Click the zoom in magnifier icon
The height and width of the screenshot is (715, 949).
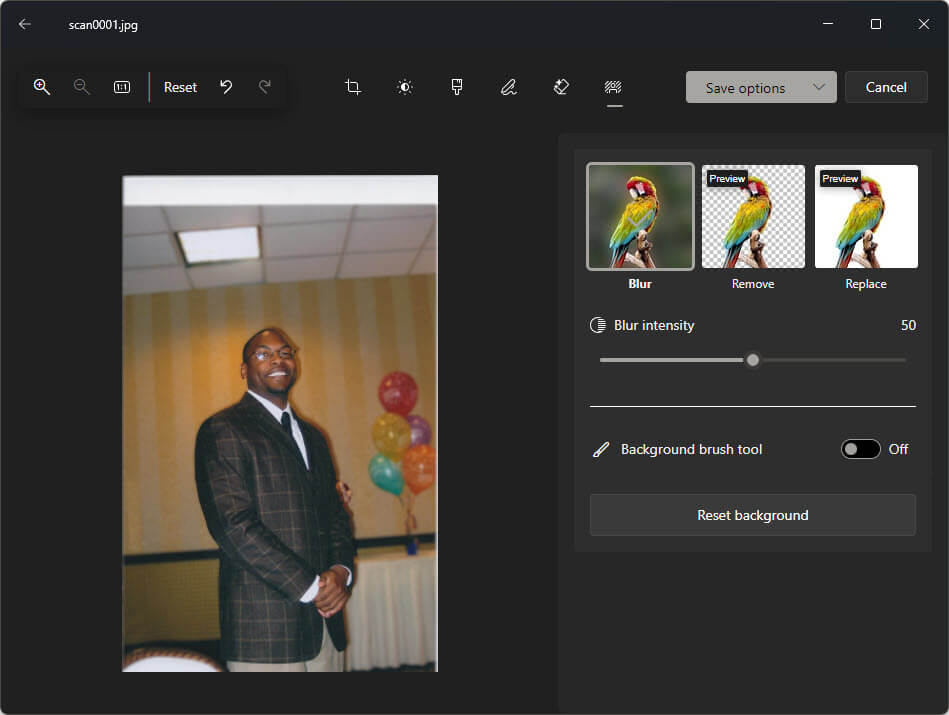42,87
